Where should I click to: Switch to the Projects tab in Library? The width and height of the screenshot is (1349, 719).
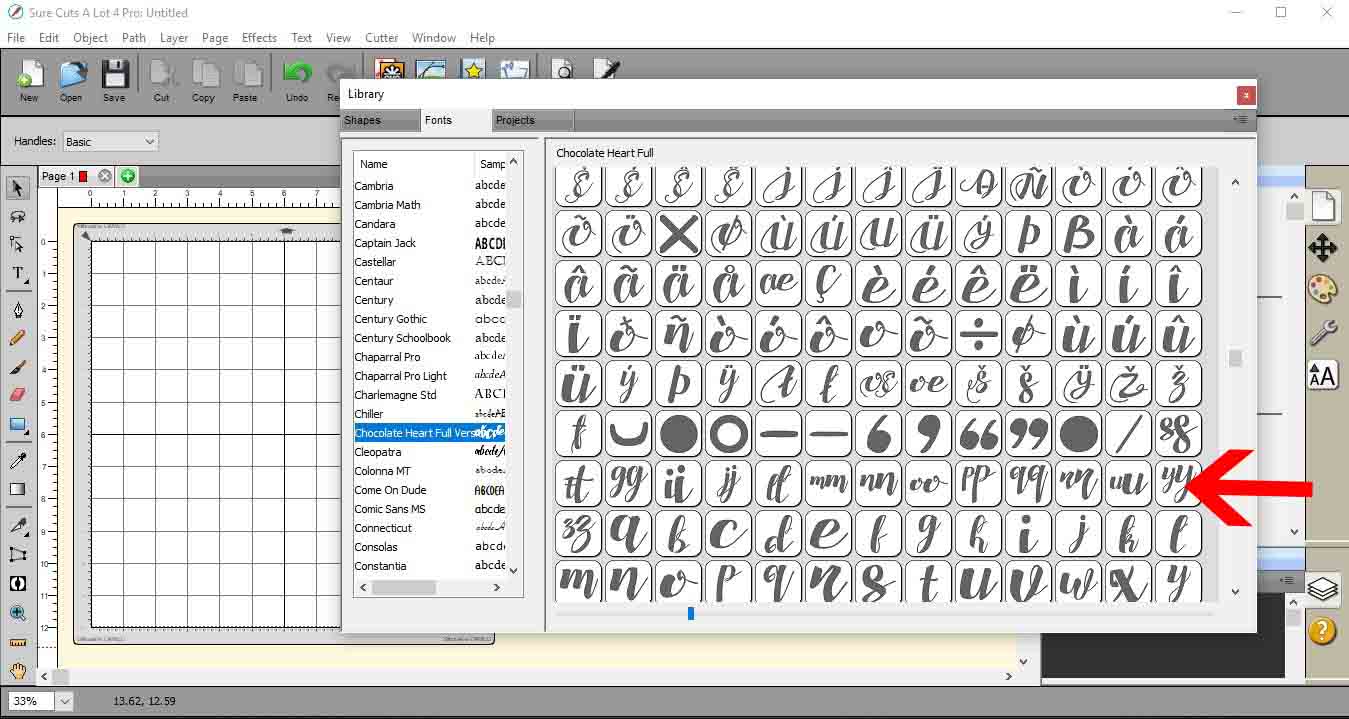click(533, 120)
